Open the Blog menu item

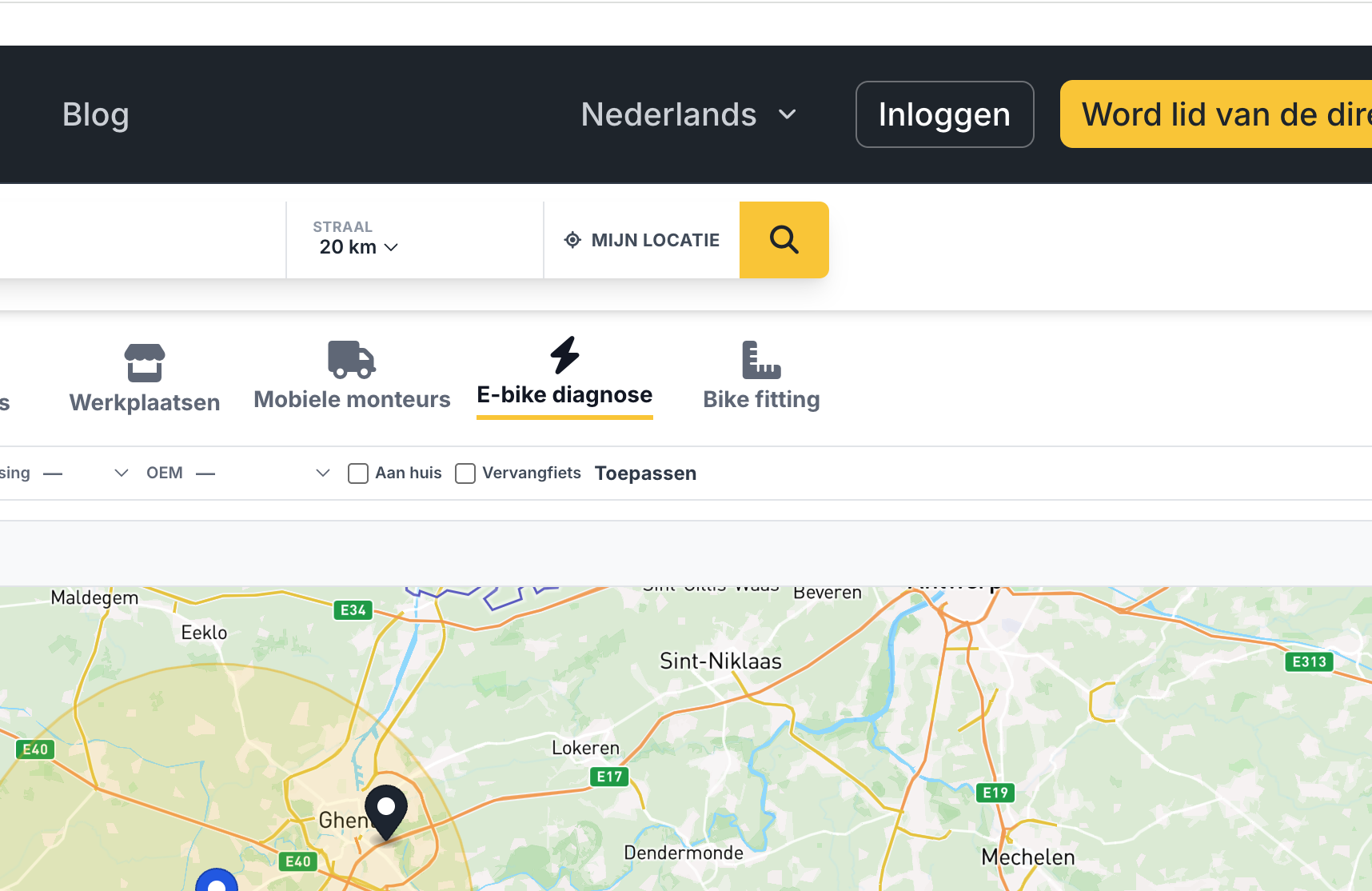tap(95, 114)
